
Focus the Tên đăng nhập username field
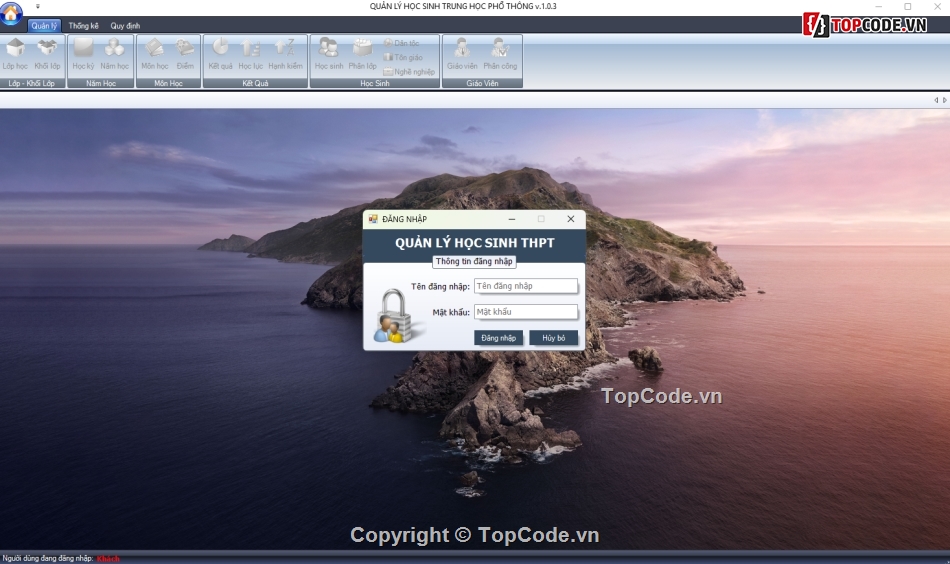click(526, 286)
